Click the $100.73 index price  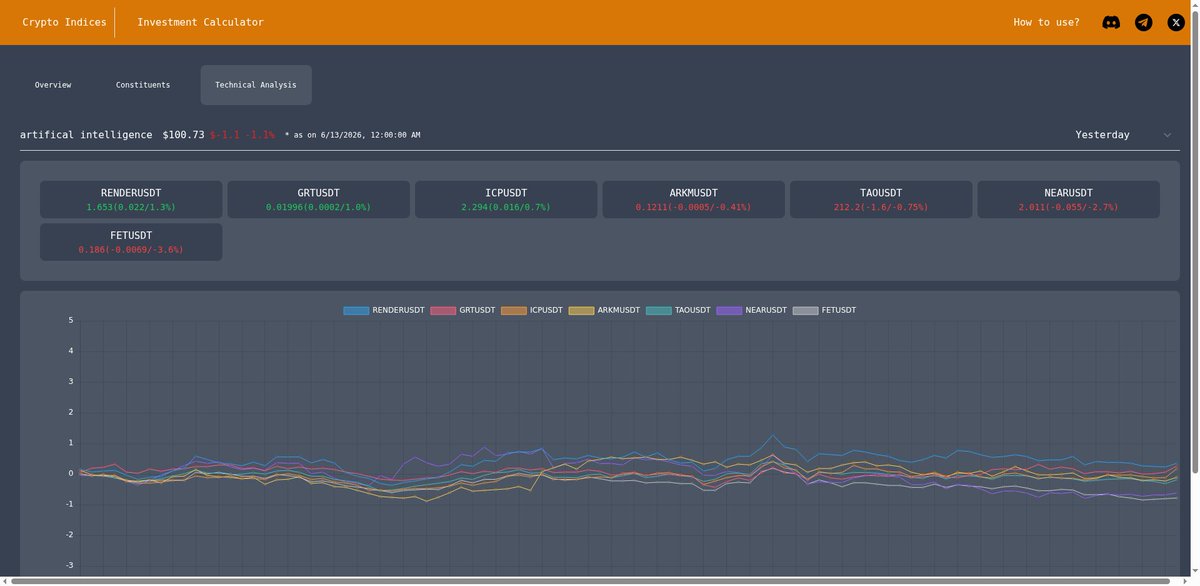[x=184, y=135]
